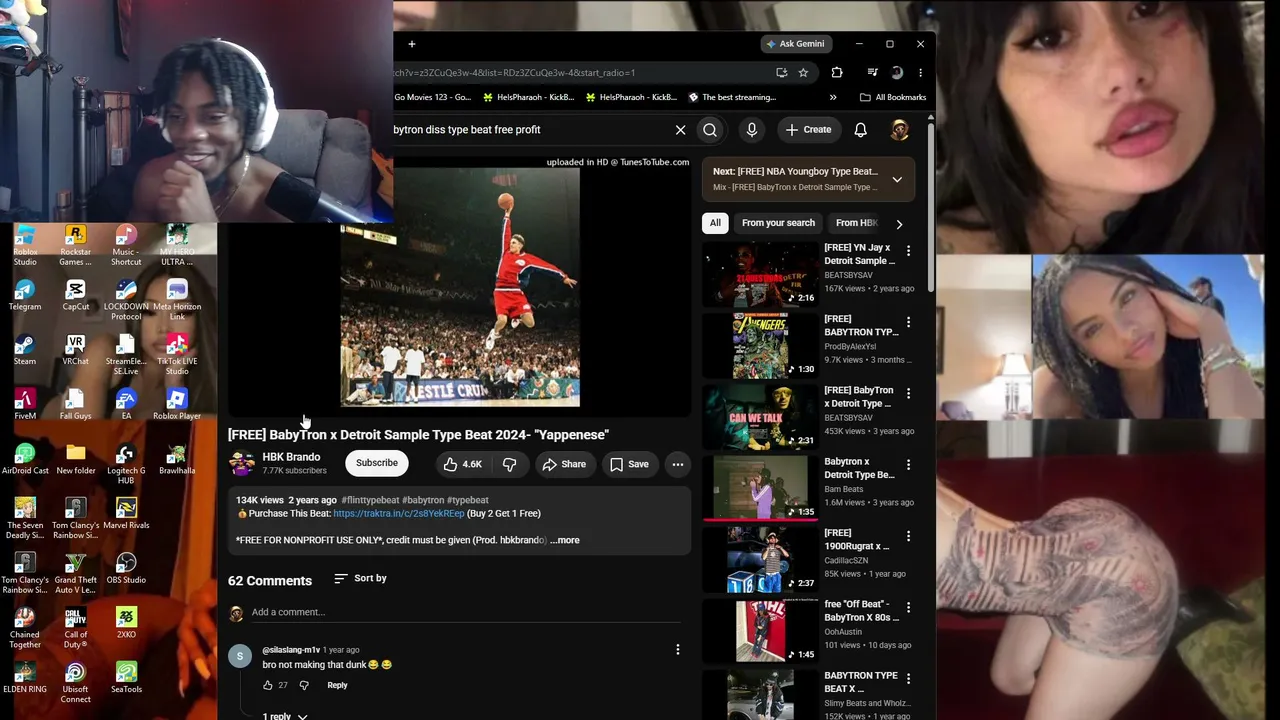The image size is (1280, 720).
Task: Open HBK Brando channel avatar
Action: (x=241, y=464)
